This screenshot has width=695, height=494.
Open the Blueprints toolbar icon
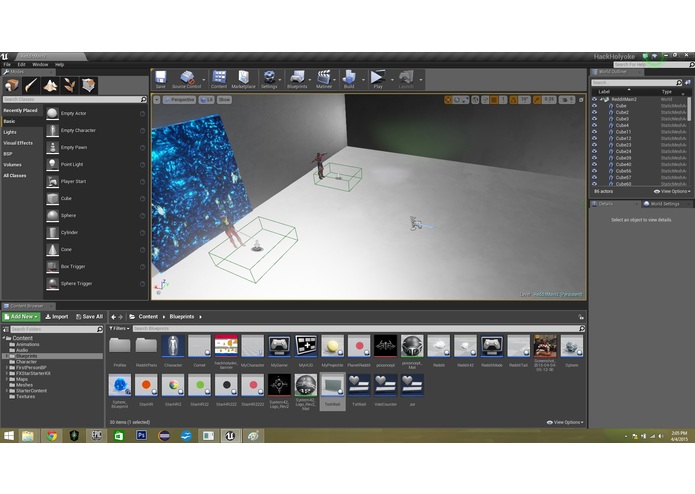click(297, 79)
